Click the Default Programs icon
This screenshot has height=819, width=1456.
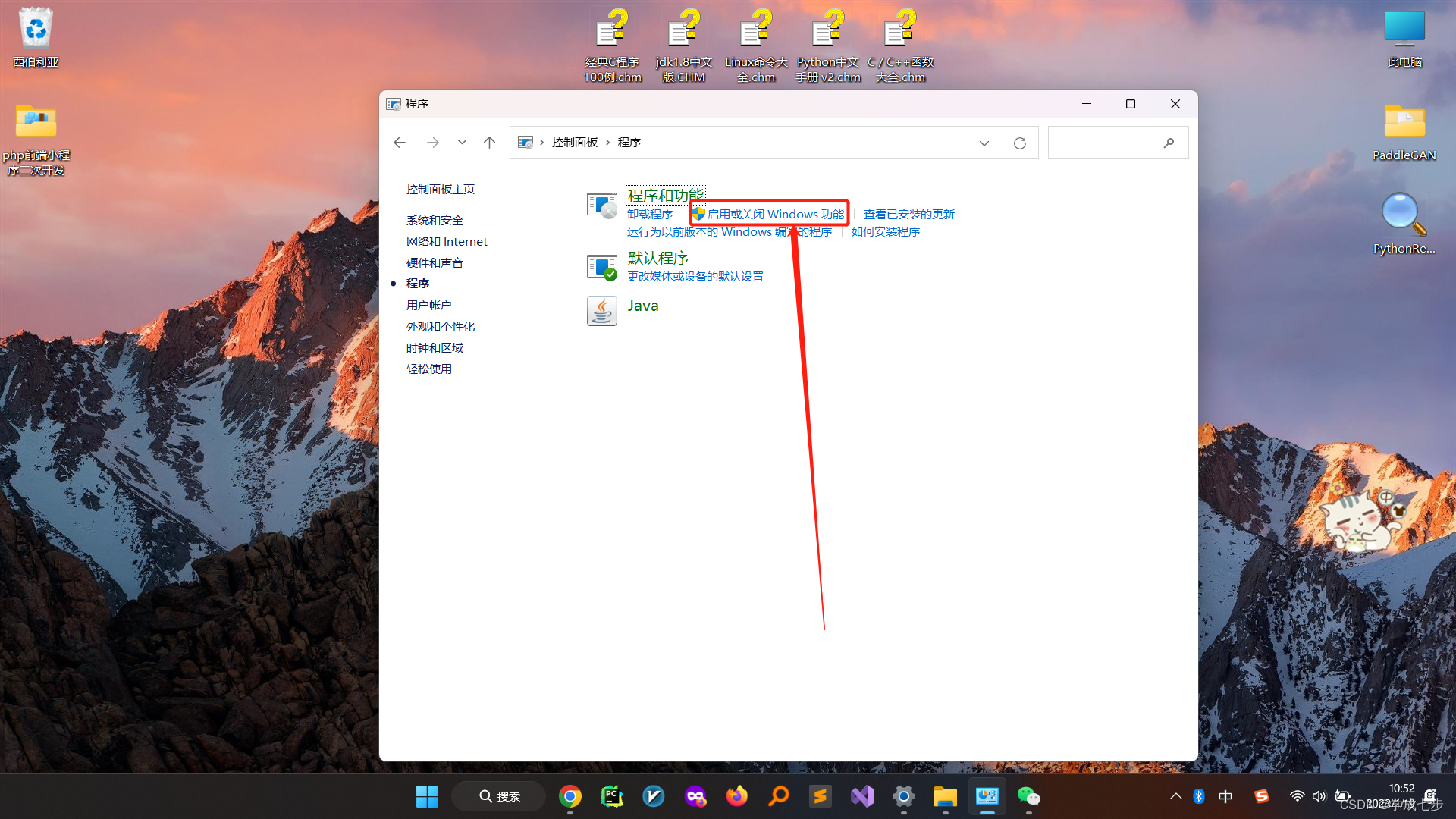pyautogui.click(x=601, y=267)
